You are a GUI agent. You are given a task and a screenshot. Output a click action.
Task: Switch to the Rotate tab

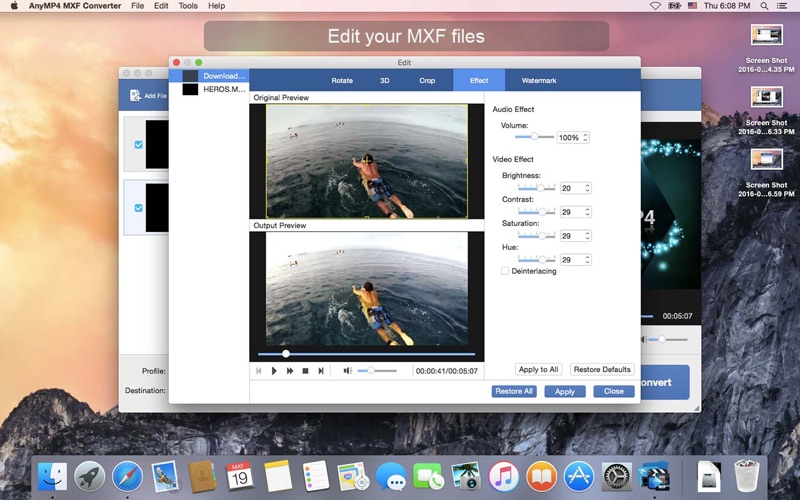click(x=342, y=81)
